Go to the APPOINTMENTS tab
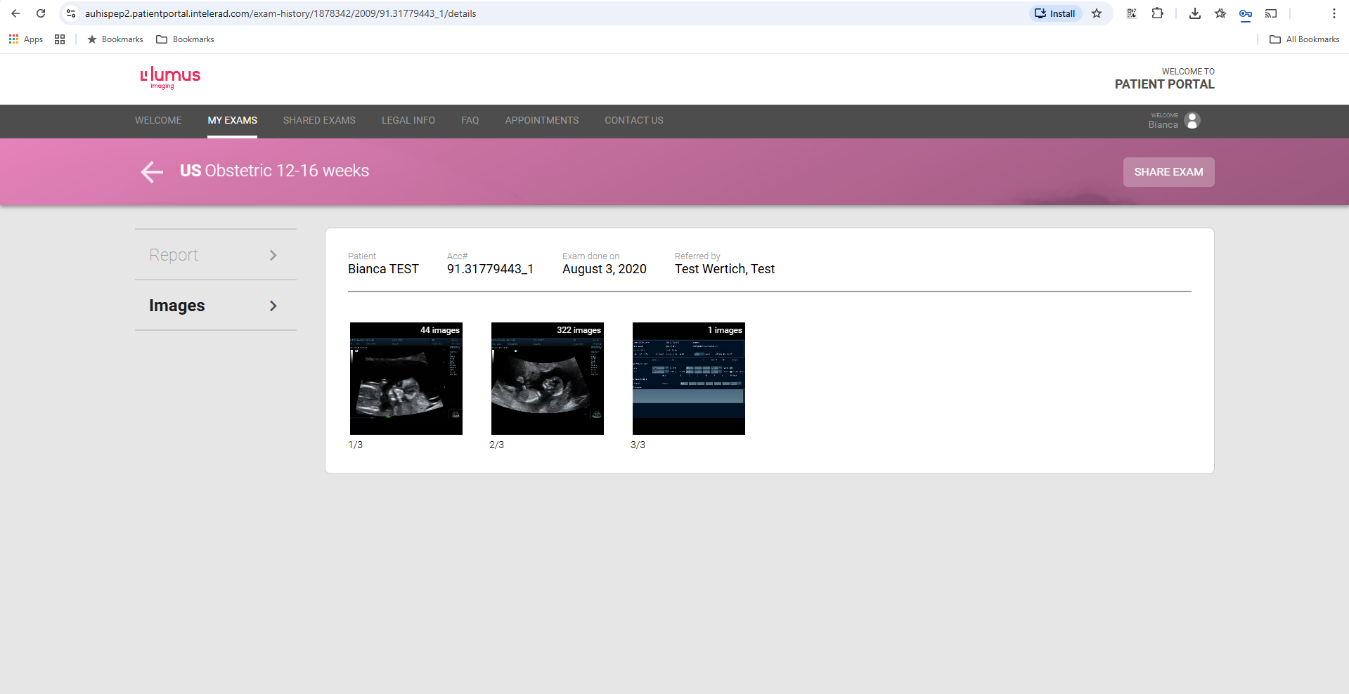 coord(542,120)
